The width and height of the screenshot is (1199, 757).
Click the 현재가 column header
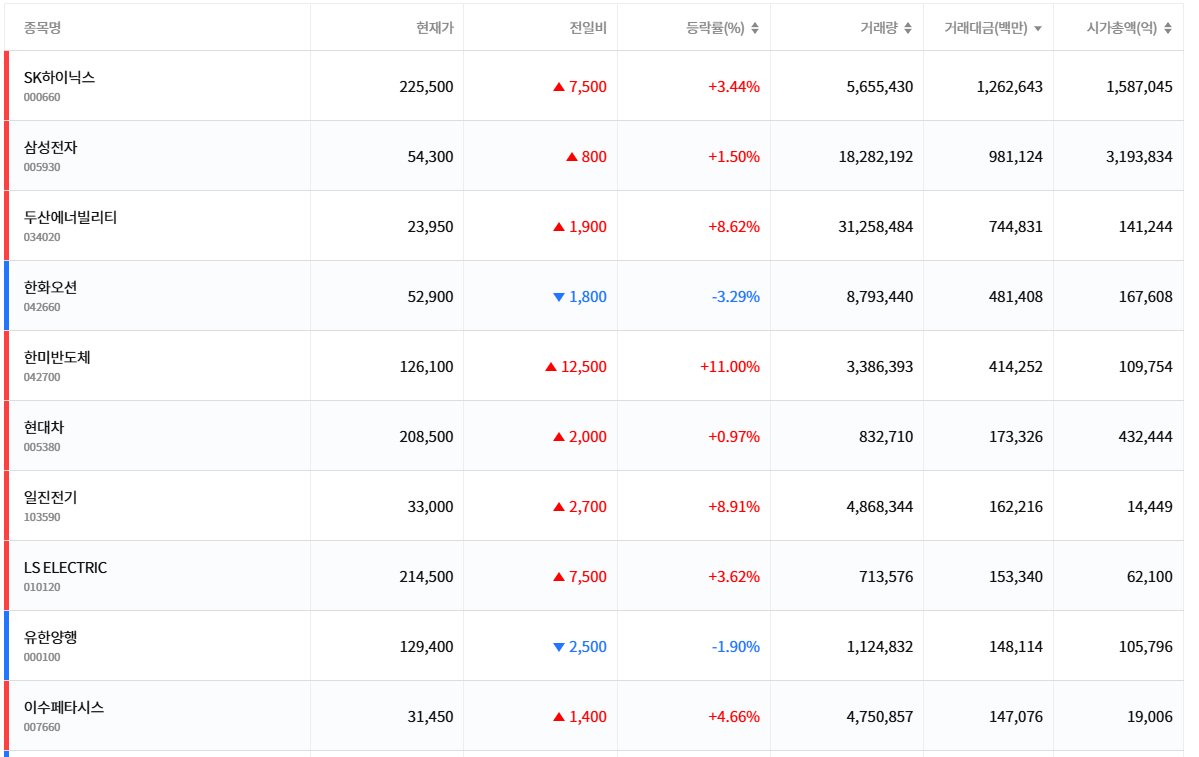[434, 28]
